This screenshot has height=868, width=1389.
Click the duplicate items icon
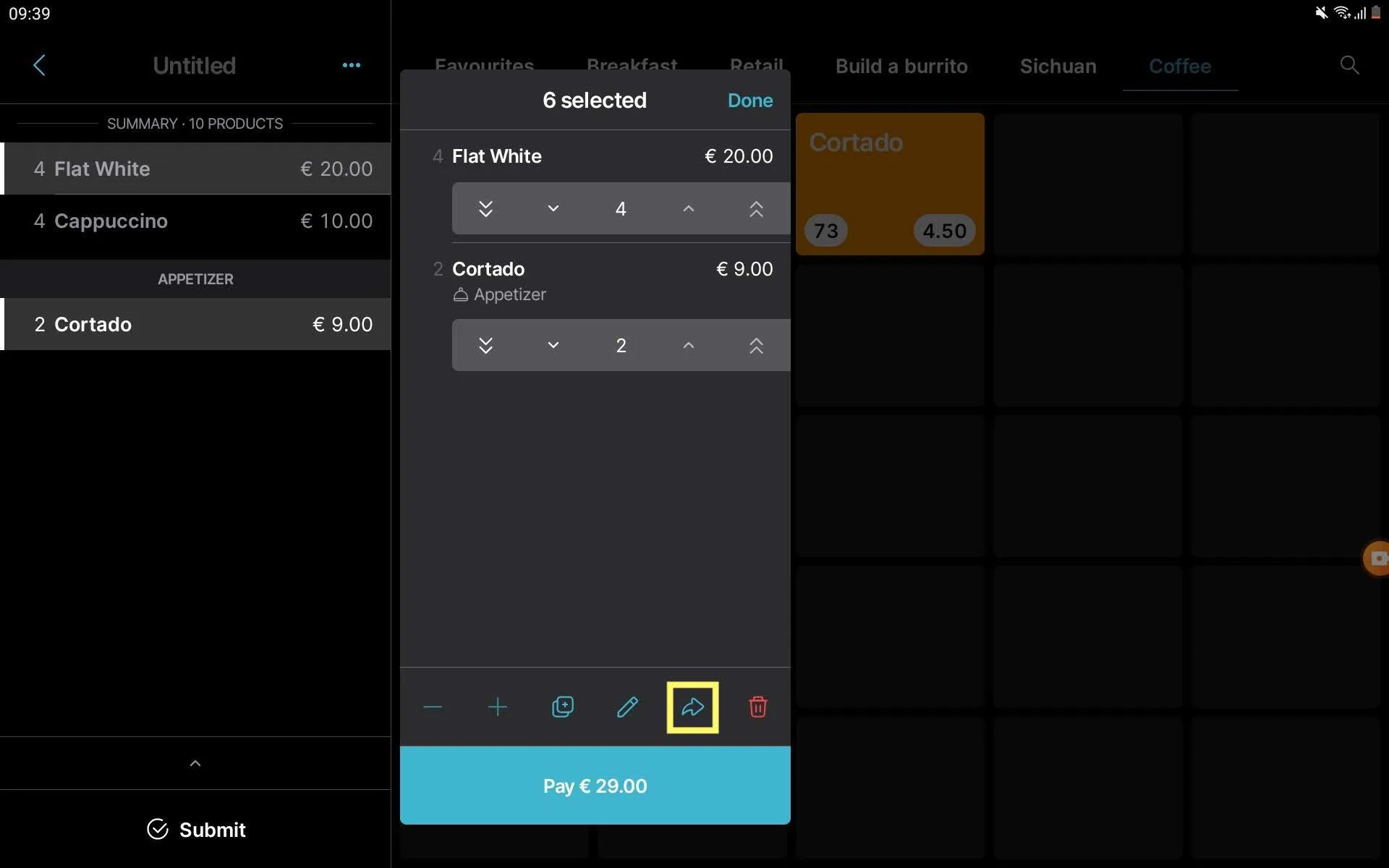562,707
